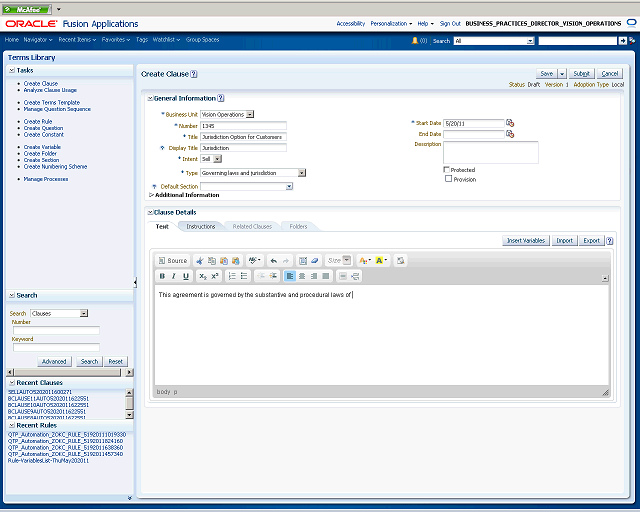This screenshot has width=640, height=512.
Task: Align text right
Action: [x=313, y=276]
